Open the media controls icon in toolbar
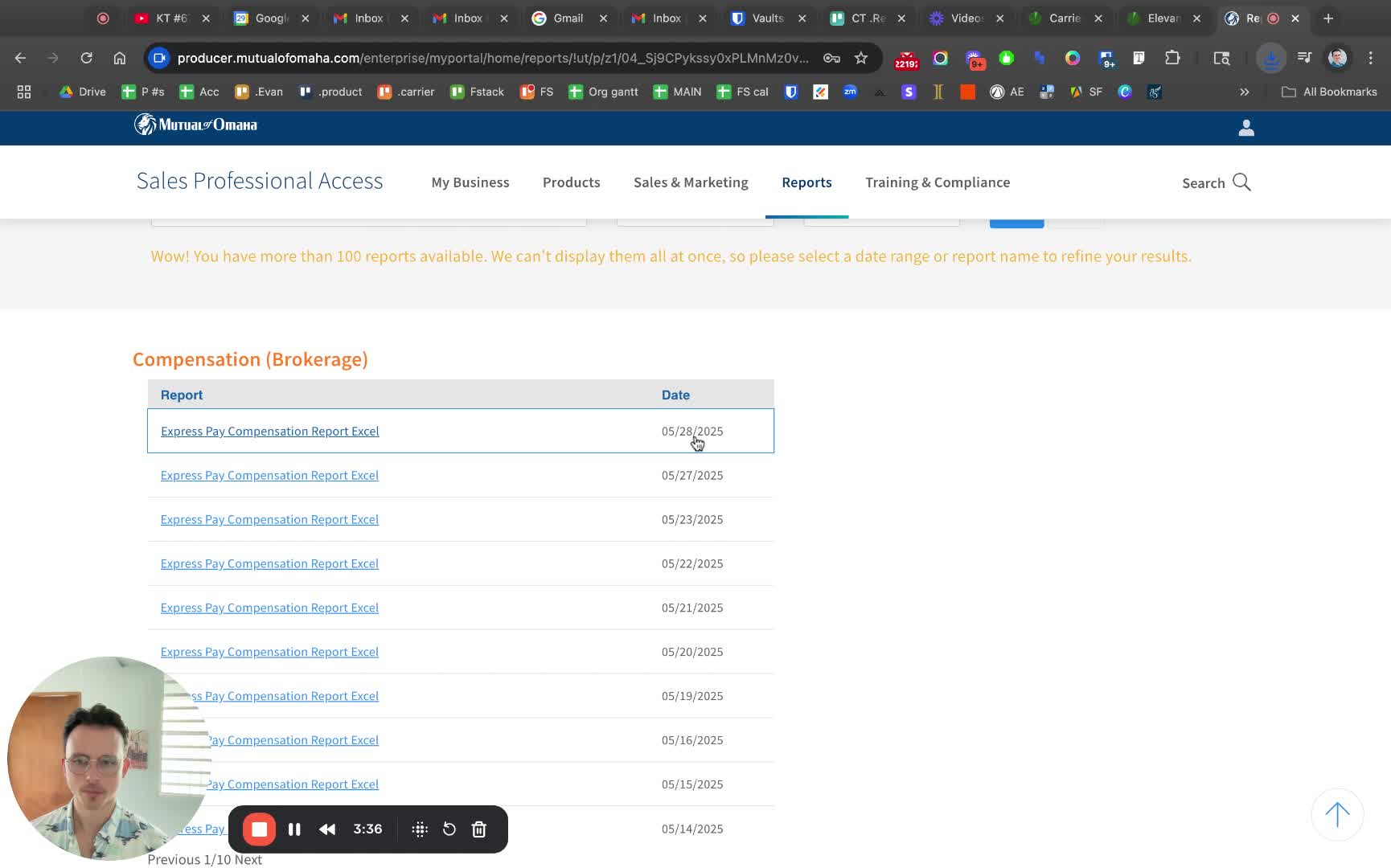The image size is (1391, 868). click(x=1304, y=58)
